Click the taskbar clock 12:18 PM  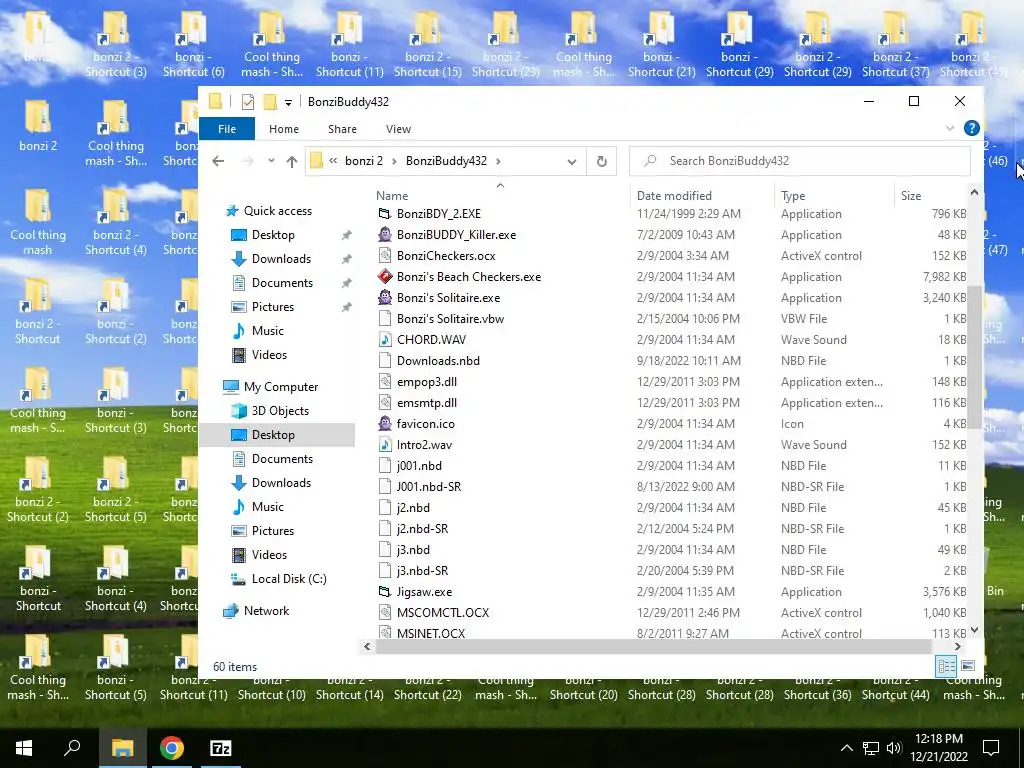[x=938, y=739]
